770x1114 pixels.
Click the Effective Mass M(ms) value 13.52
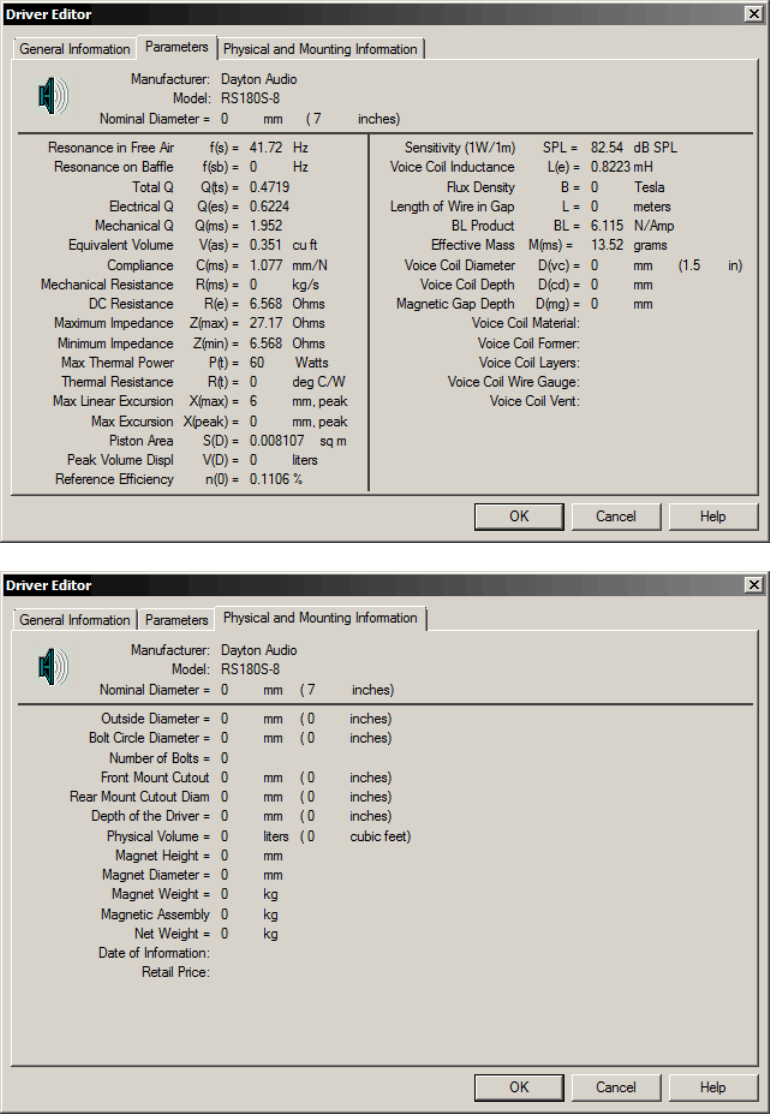(607, 245)
